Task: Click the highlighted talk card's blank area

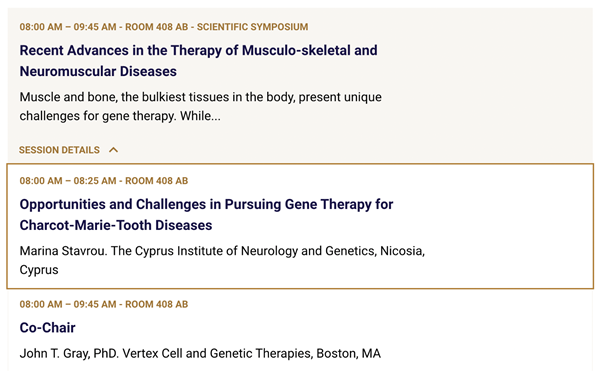Action: [509, 226]
